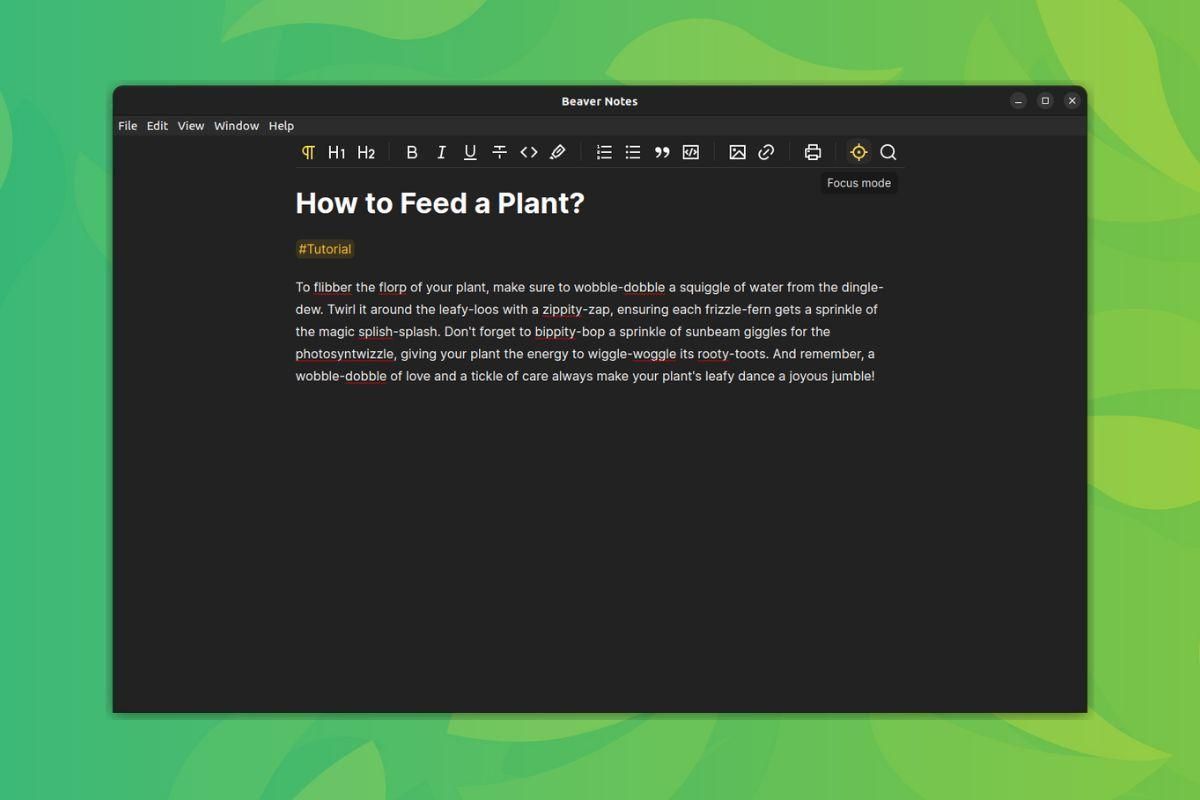Apply the inline code format

point(529,151)
